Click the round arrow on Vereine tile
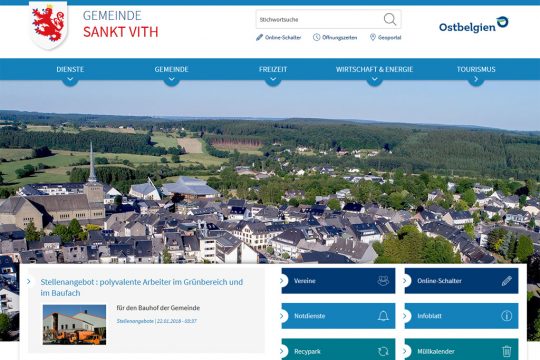 (x=282, y=281)
